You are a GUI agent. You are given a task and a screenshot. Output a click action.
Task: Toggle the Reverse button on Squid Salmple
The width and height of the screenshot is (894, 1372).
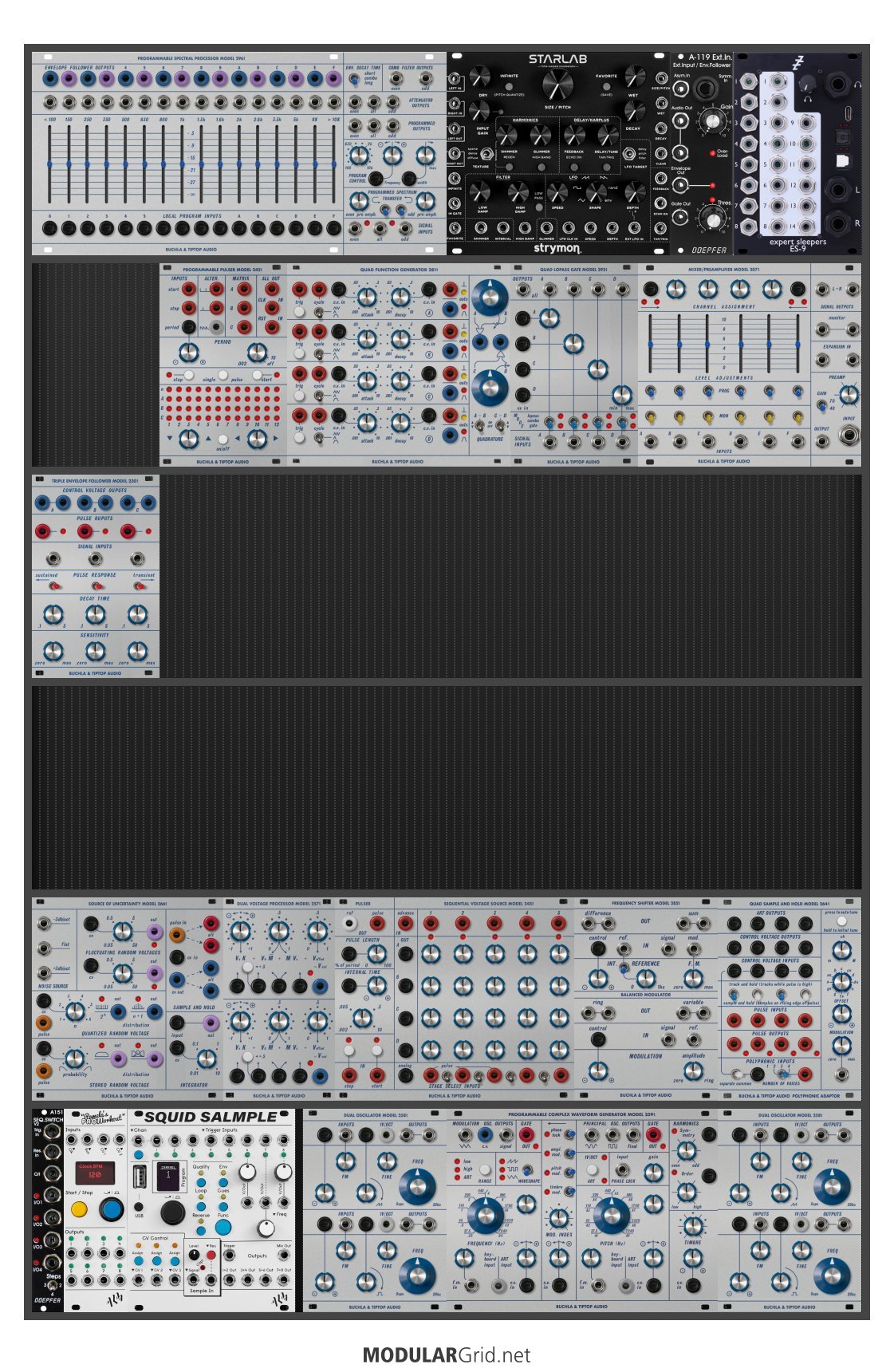(201, 1230)
